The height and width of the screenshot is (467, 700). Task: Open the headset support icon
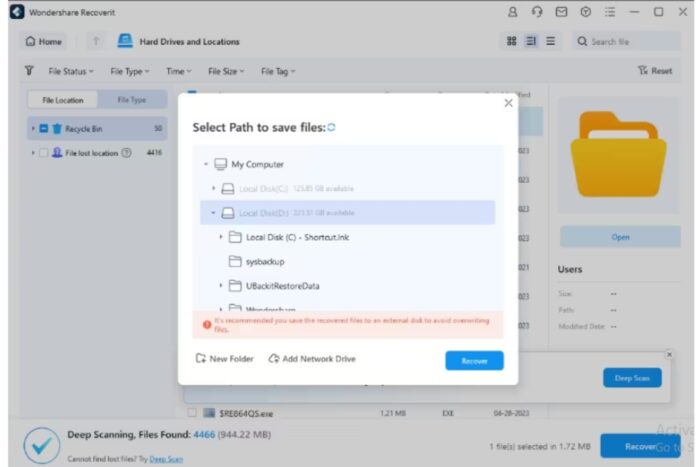pyautogui.click(x=537, y=12)
